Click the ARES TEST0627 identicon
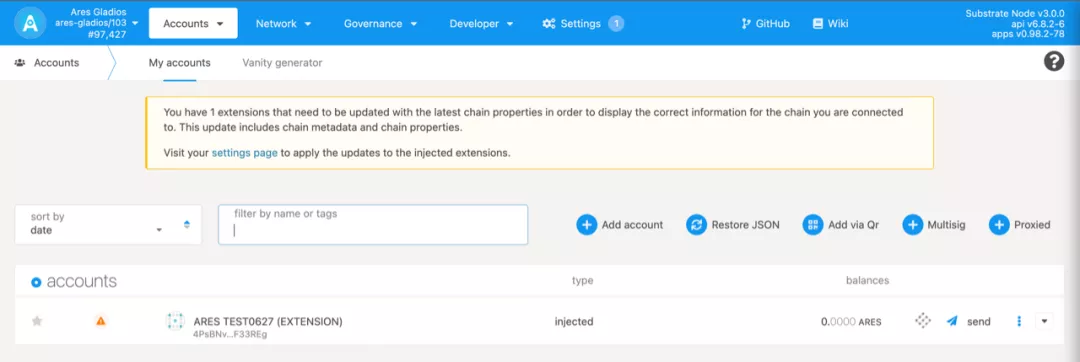The height and width of the screenshot is (362, 1080). pyautogui.click(x=176, y=321)
